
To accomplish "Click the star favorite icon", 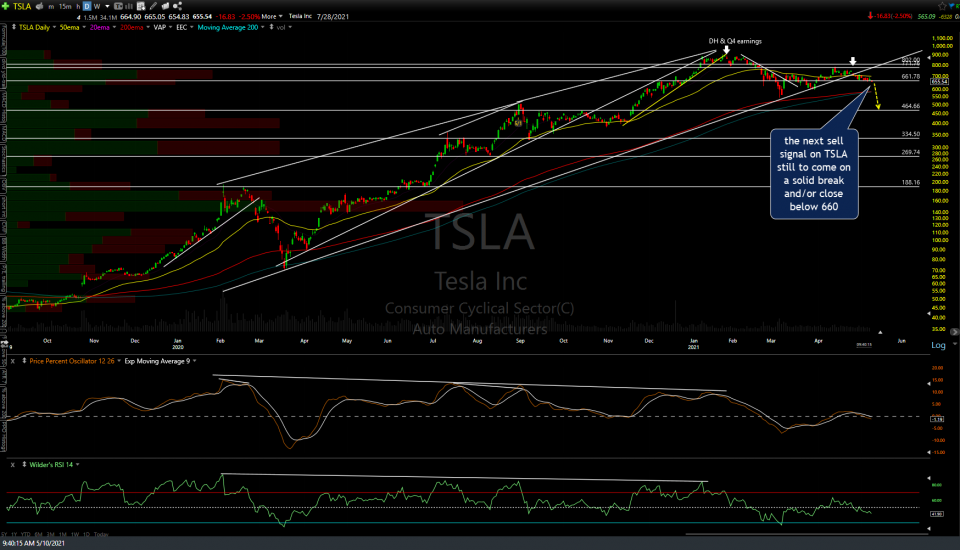I will 942,6.
